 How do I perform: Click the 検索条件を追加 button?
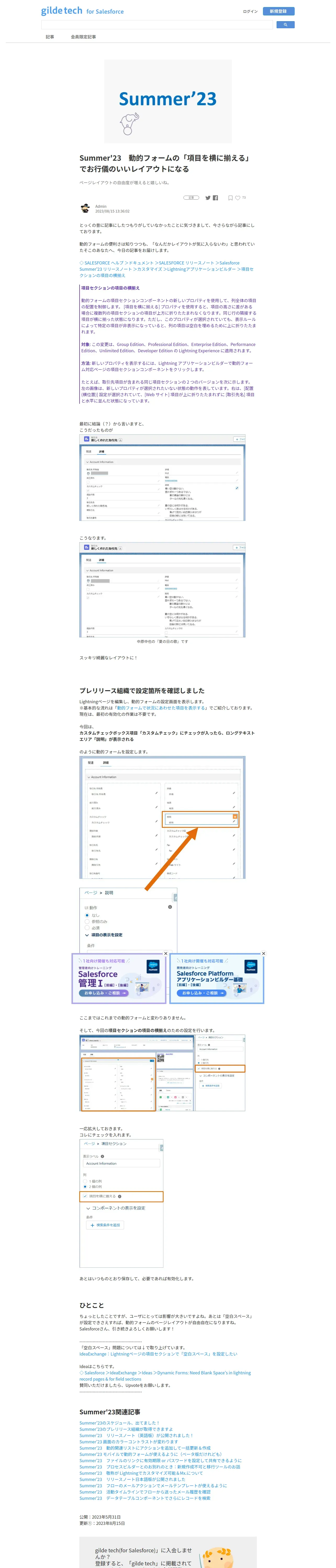[x=105, y=1225]
